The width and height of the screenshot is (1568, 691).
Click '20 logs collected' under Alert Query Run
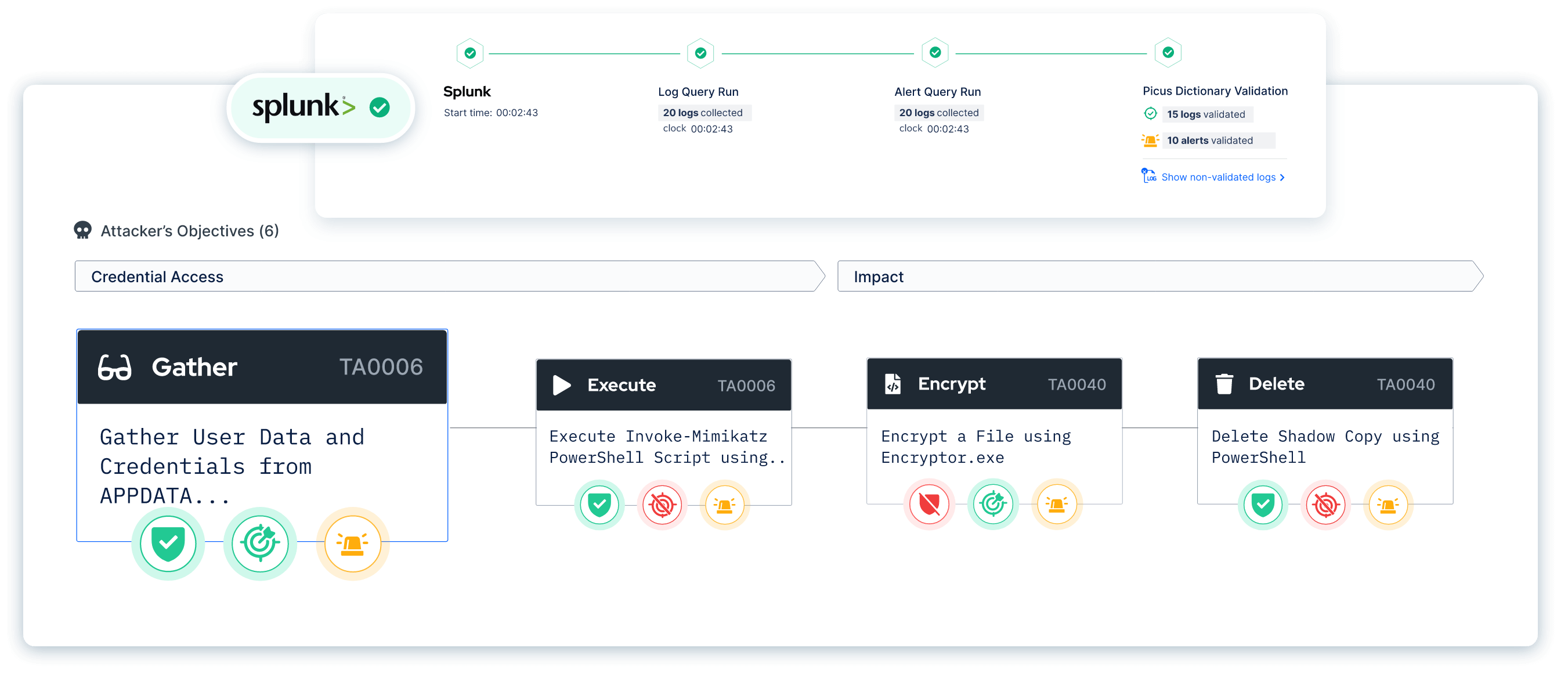tap(938, 113)
